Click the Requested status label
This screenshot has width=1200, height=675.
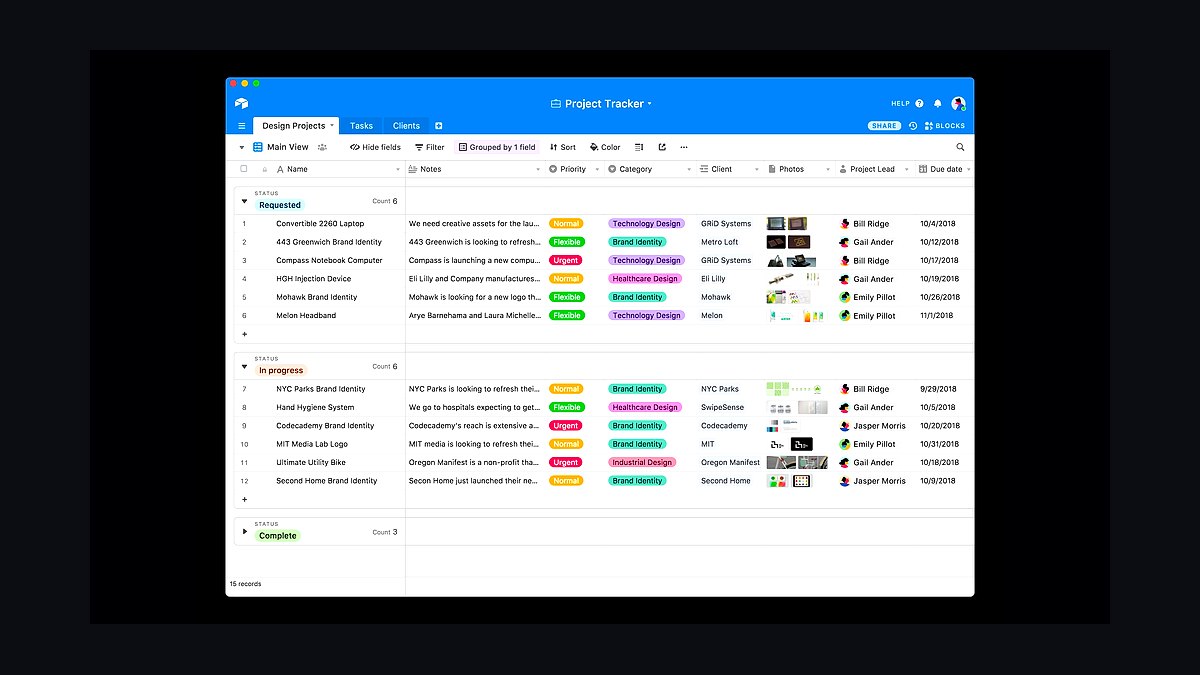point(279,205)
